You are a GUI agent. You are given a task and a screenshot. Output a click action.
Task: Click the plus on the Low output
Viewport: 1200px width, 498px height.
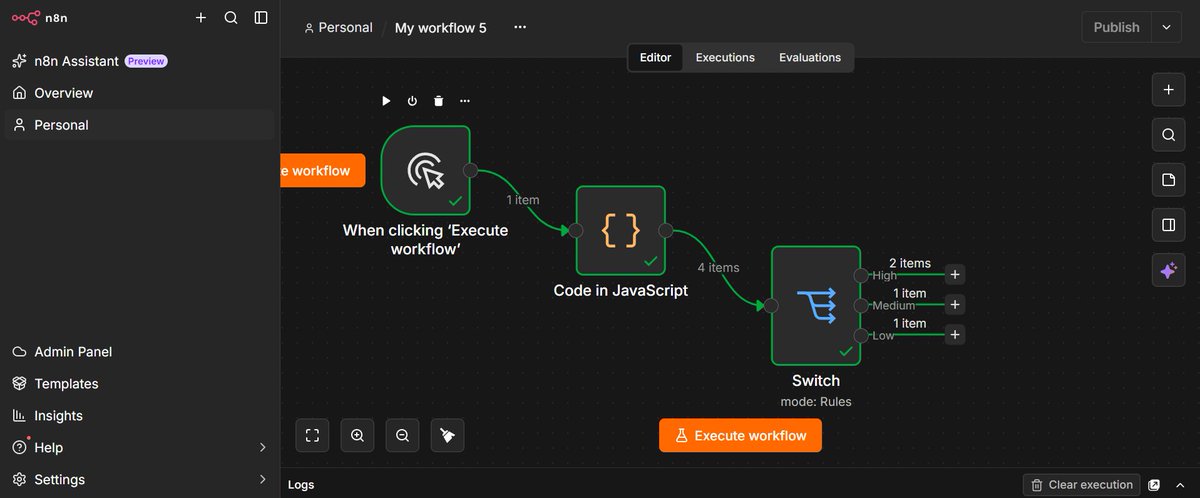coord(955,335)
